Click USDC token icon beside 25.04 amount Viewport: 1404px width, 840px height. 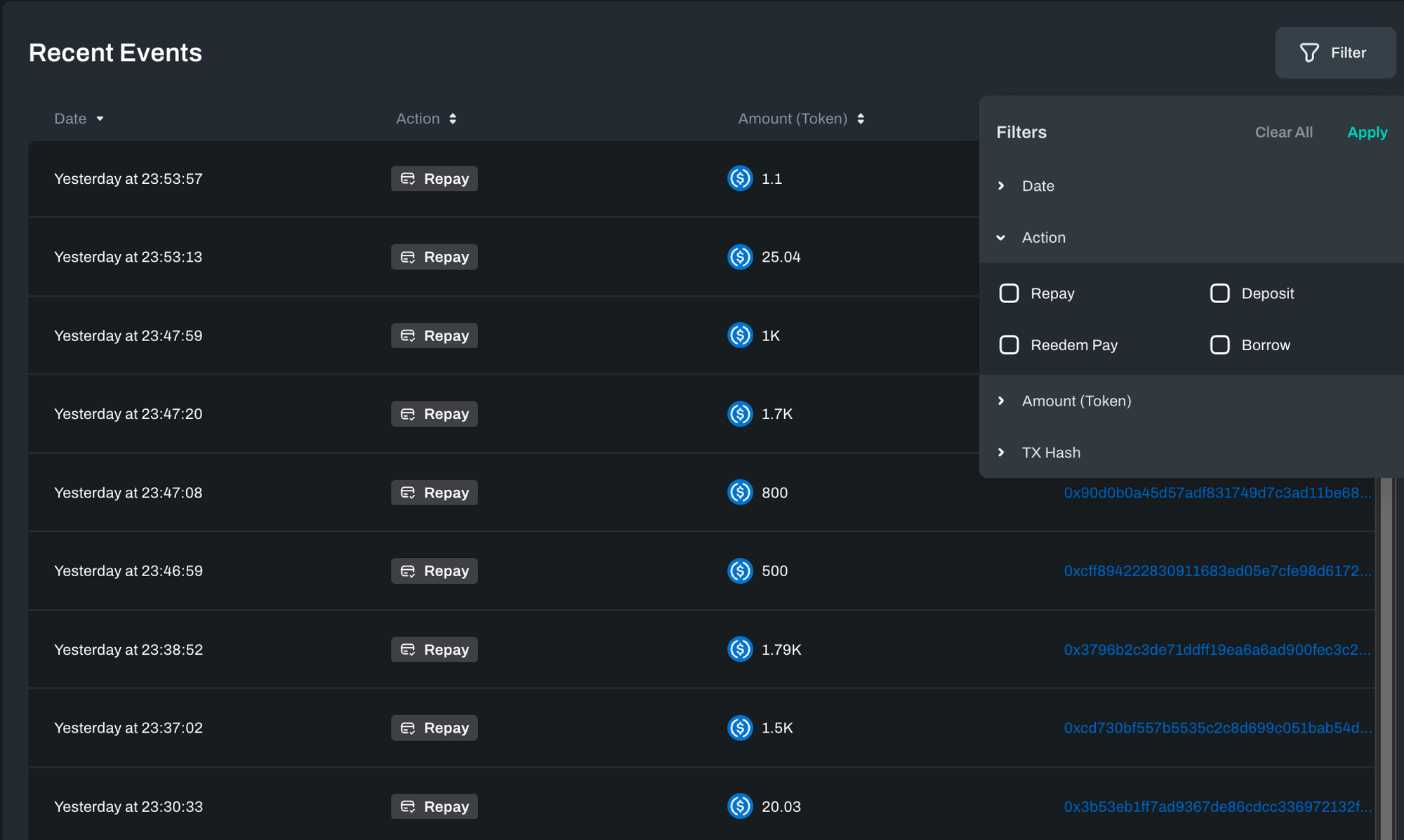coord(740,257)
